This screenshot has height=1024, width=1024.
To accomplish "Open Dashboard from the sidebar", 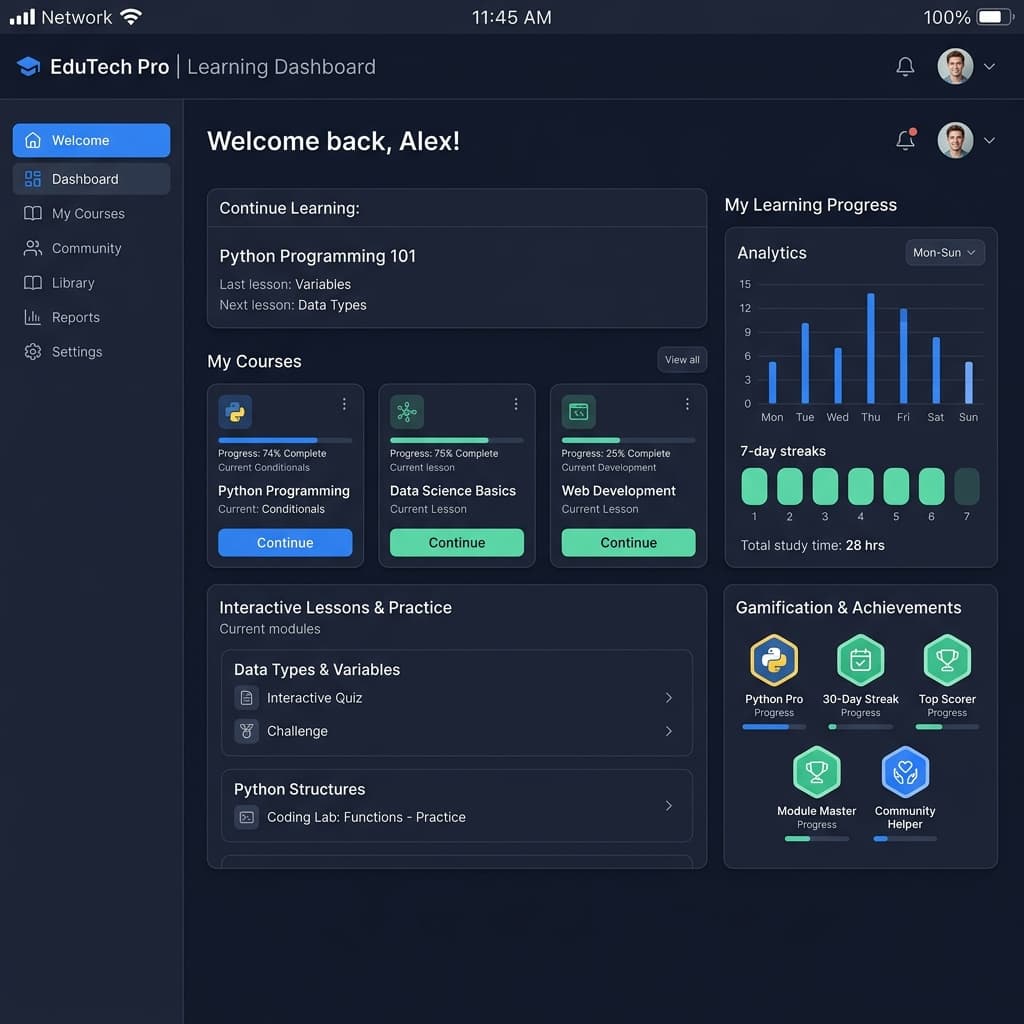I will pos(91,179).
